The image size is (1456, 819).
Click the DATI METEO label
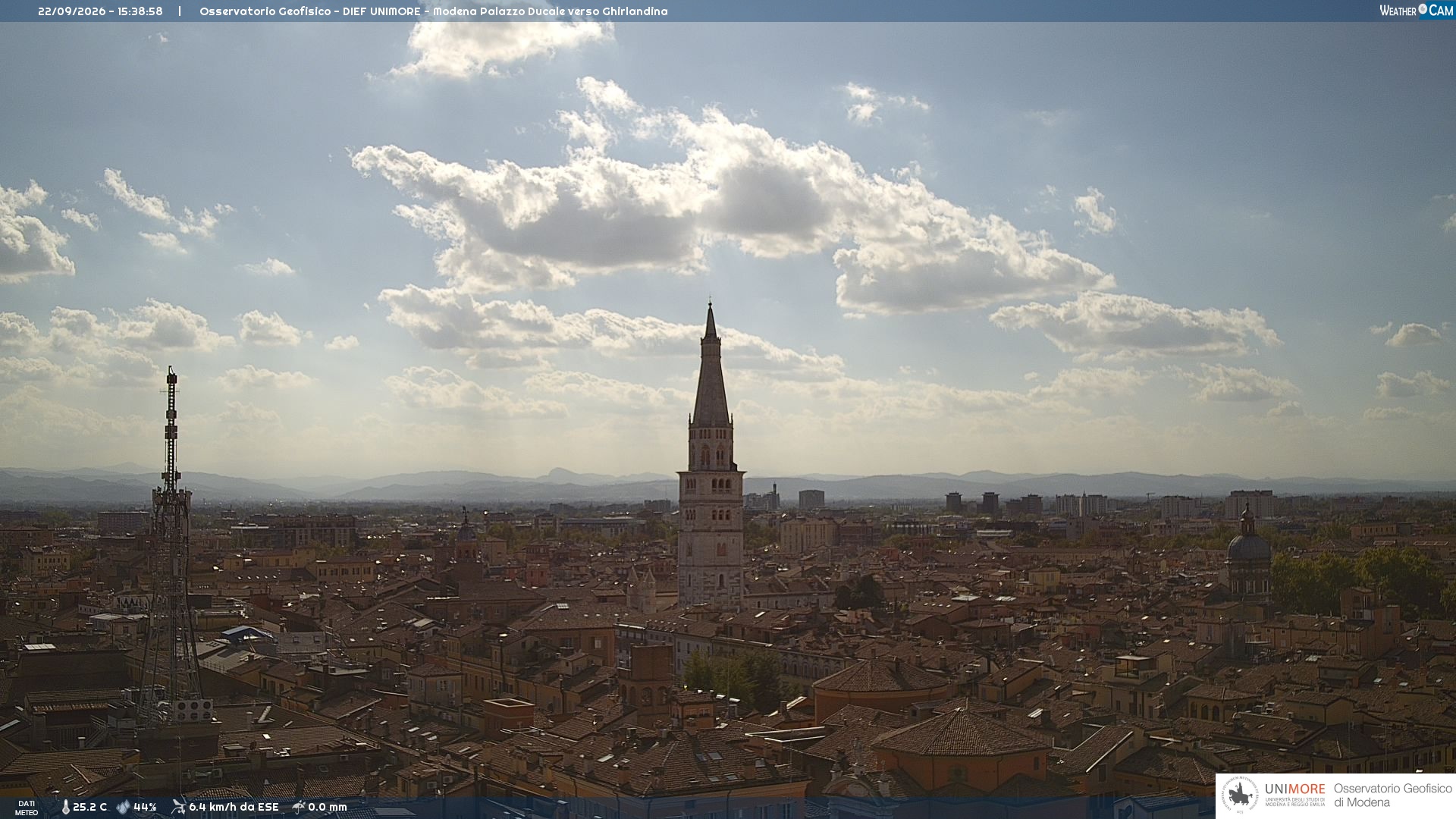point(27,808)
